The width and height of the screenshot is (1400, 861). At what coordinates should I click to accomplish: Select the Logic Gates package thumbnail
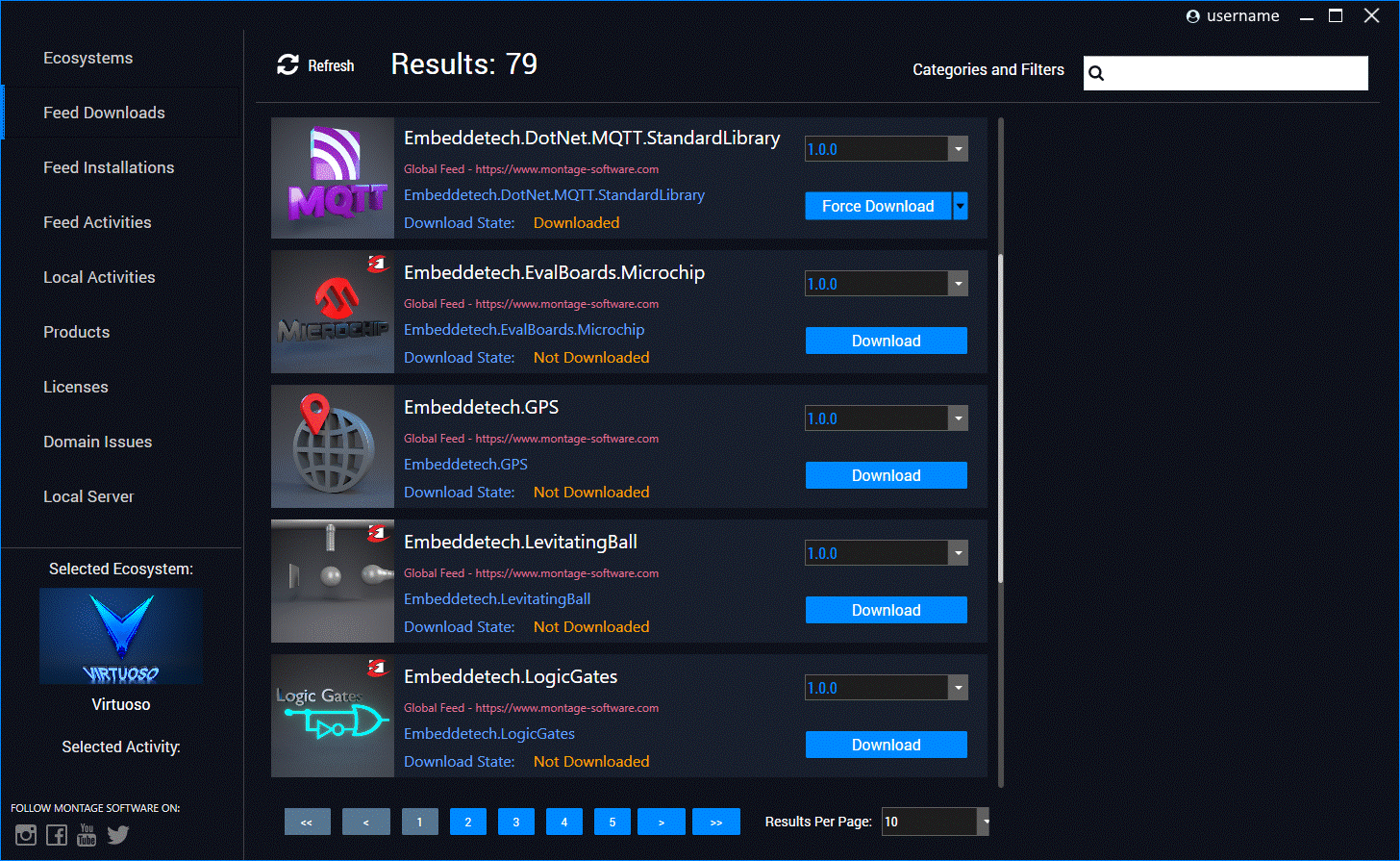coord(333,717)
